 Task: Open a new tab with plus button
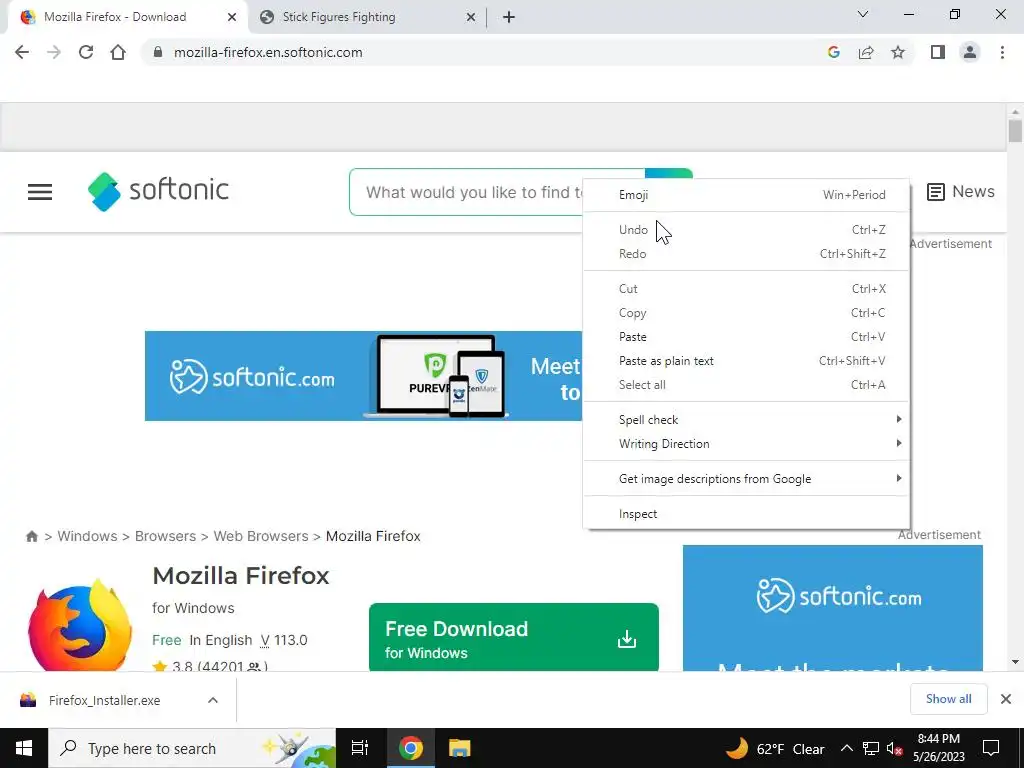click(x=509, y=17)
